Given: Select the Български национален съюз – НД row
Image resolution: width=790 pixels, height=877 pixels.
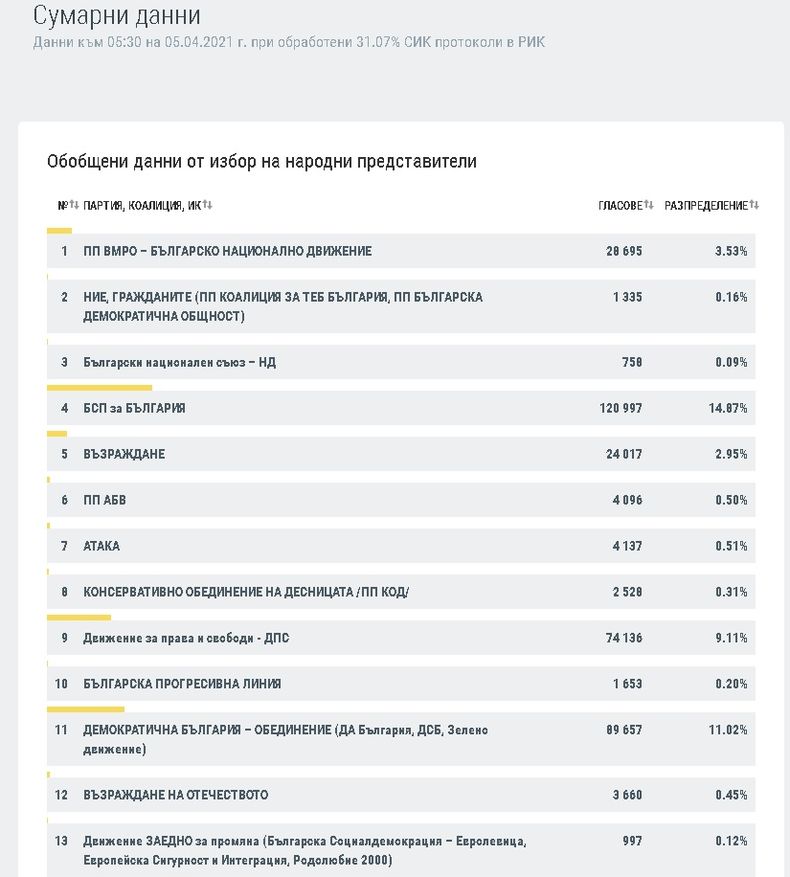Looking at the screenshot, I should (179, 362).
